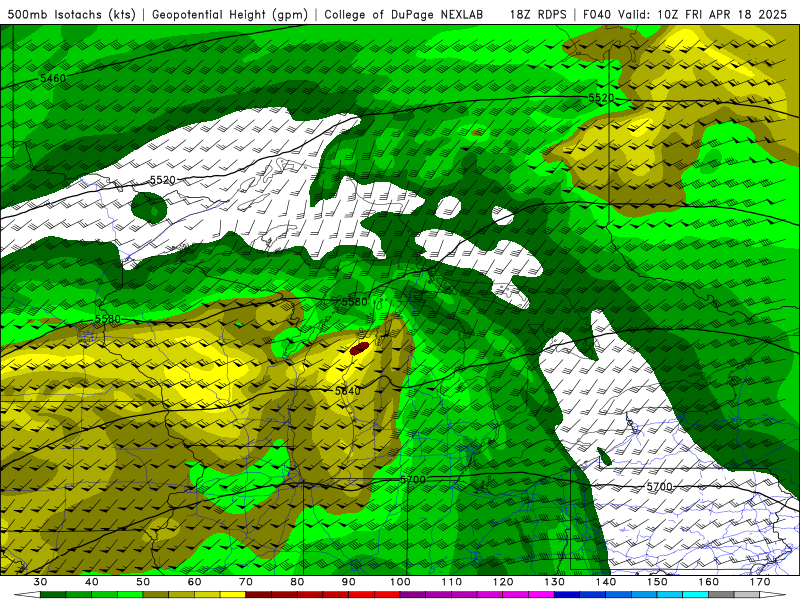Click the 5460 height contour label

click(x=53, y=79)
